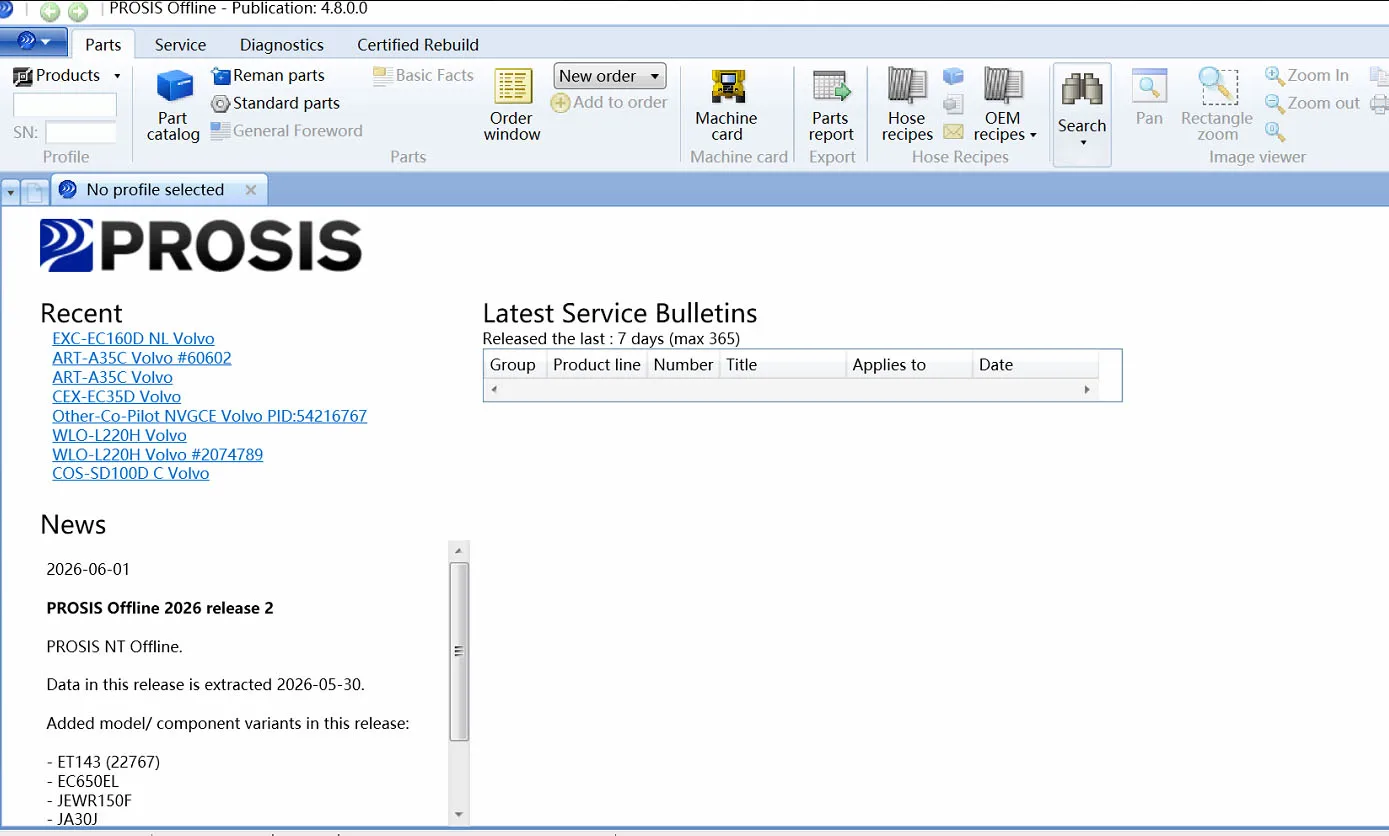Select the Rectangle zoom tool

[x=1217, y=106]
